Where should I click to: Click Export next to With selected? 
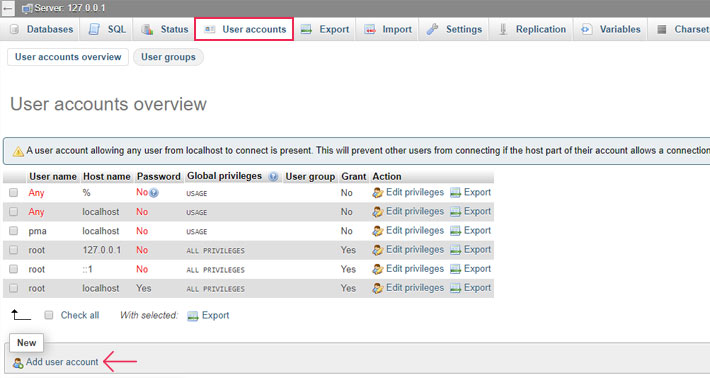click(x=208, y=316)
